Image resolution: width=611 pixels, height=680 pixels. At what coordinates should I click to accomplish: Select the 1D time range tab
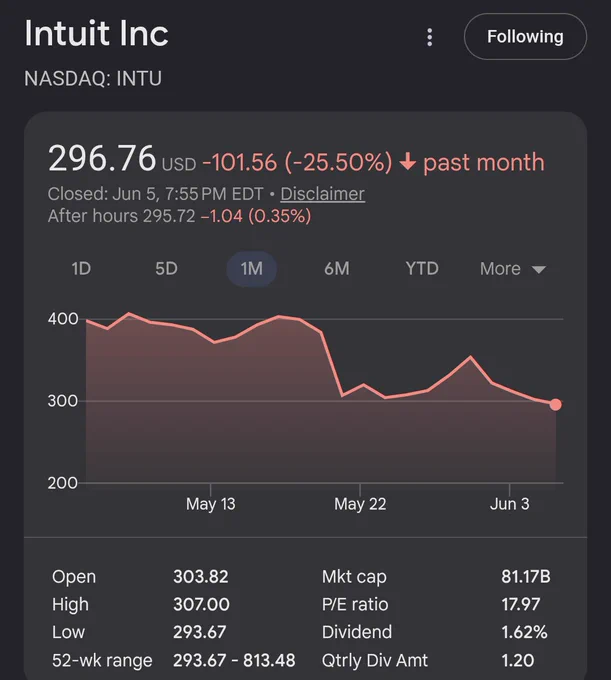tap(81, 269)
